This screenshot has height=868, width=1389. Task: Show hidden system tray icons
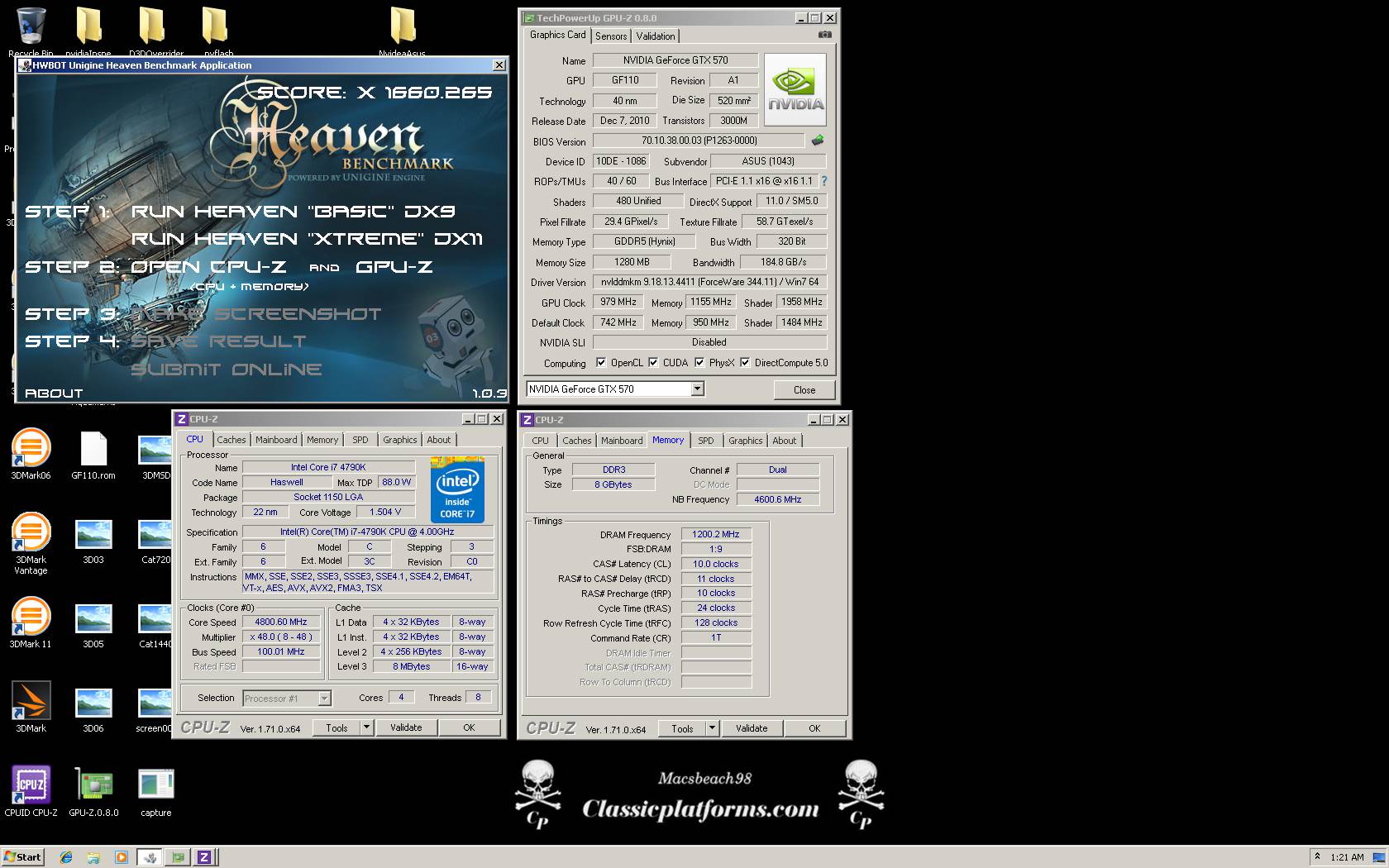1318,856
